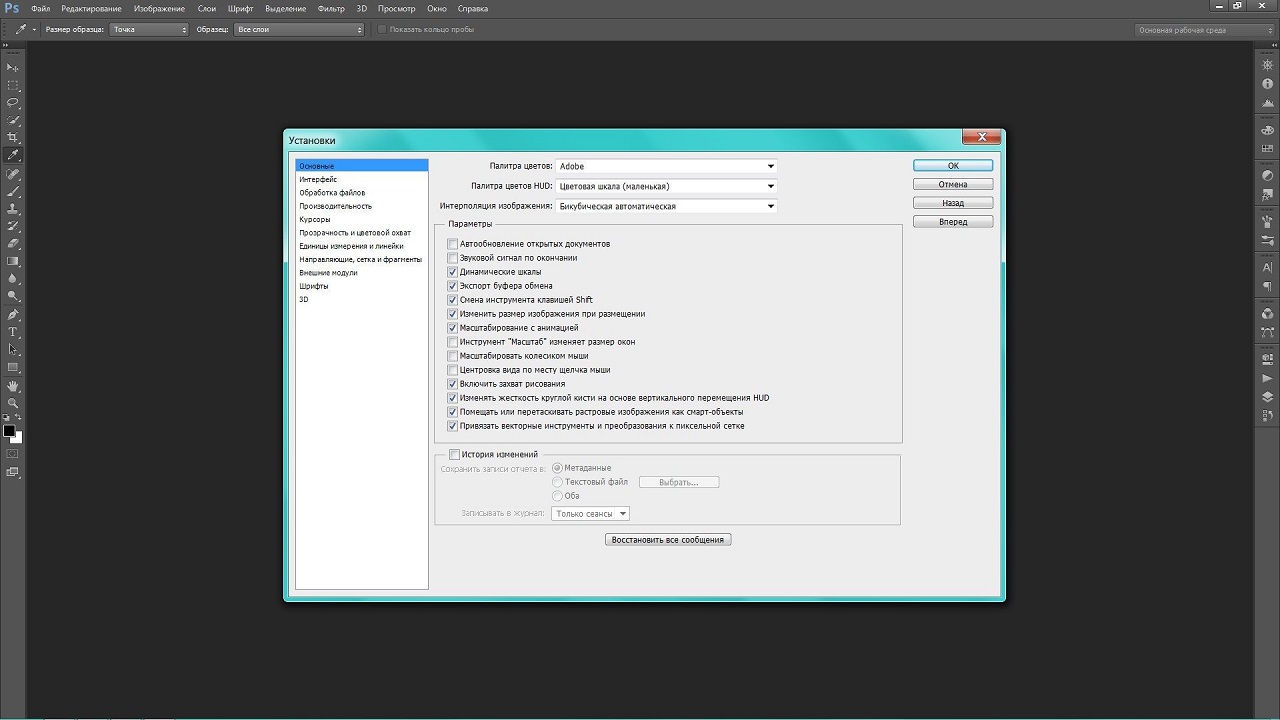Open the Палитра цветов HUD dropdown

point(666,186)
